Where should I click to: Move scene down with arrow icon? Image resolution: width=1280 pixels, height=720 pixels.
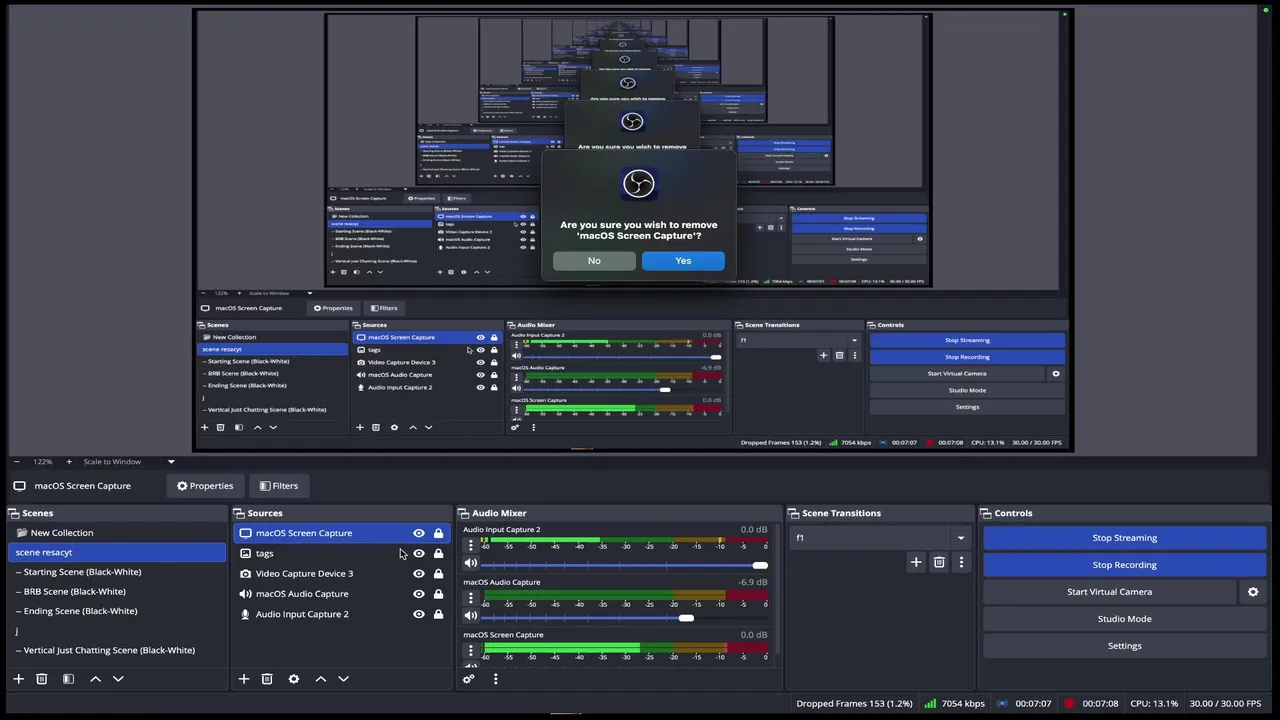[118, 679]
